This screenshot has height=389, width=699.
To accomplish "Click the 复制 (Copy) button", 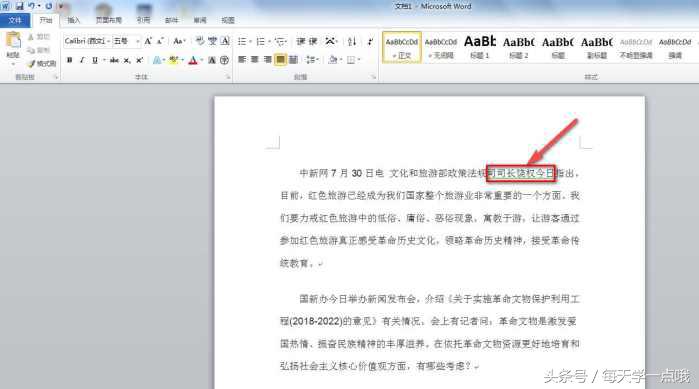I will point(39,50).
